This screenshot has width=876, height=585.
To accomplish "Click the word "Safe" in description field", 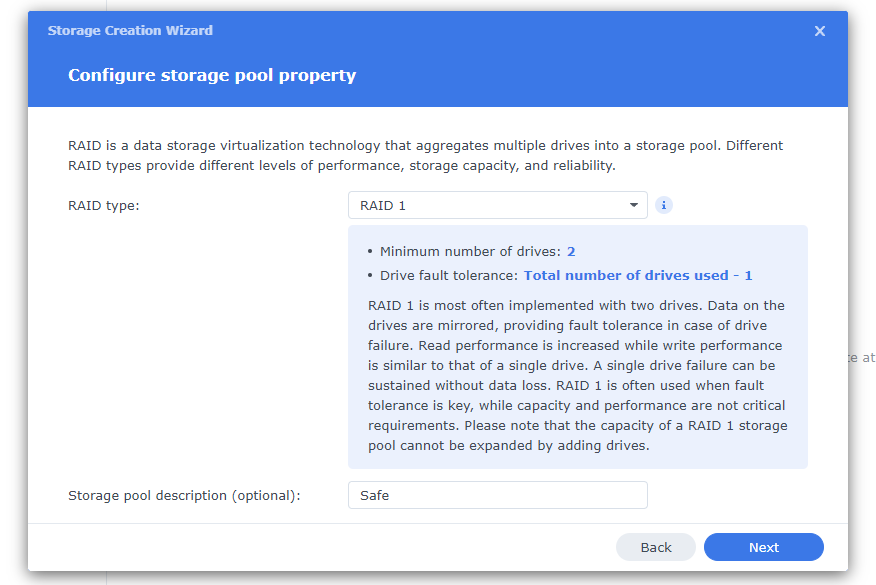I will pos(375,495).
